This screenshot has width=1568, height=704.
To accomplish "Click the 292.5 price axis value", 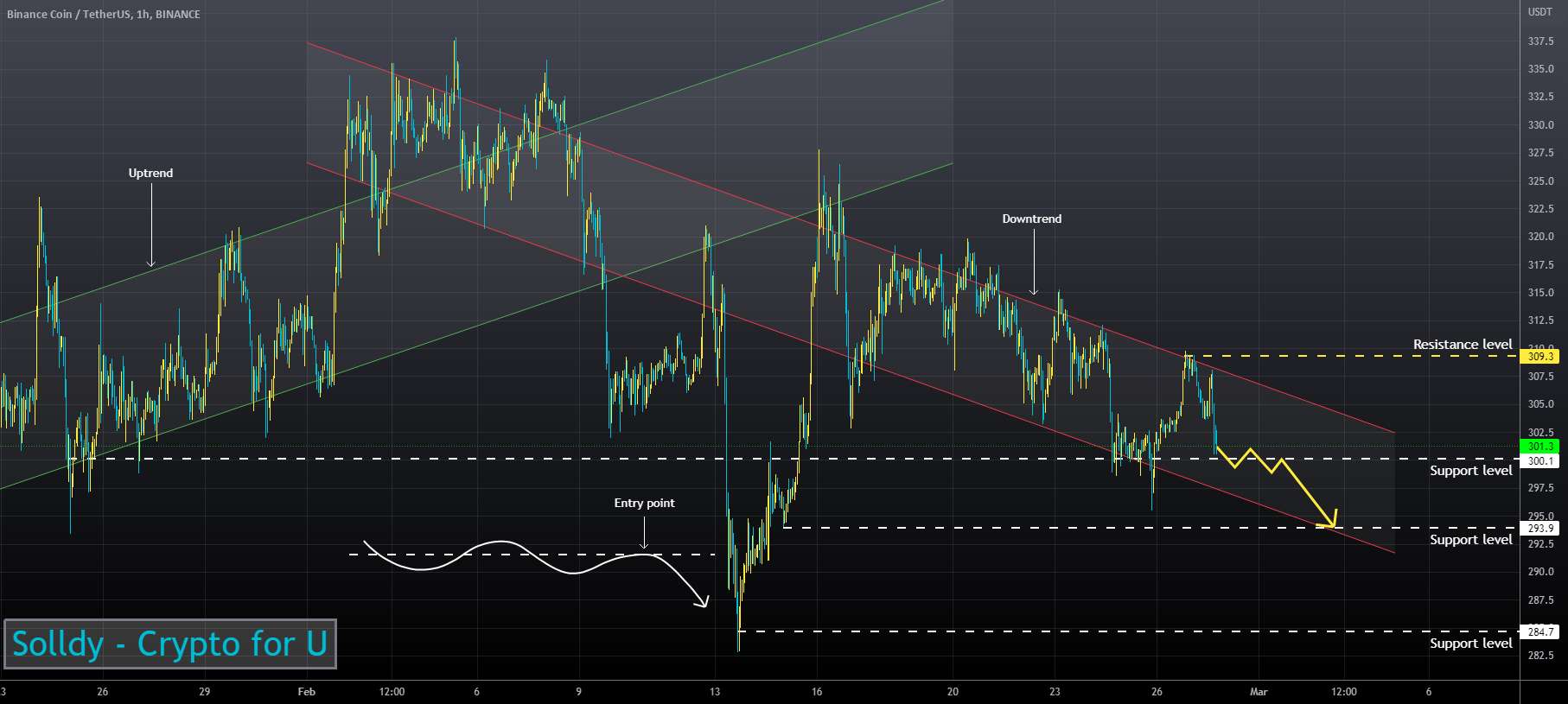I will pyautogui.click(x=1541, y=544).
